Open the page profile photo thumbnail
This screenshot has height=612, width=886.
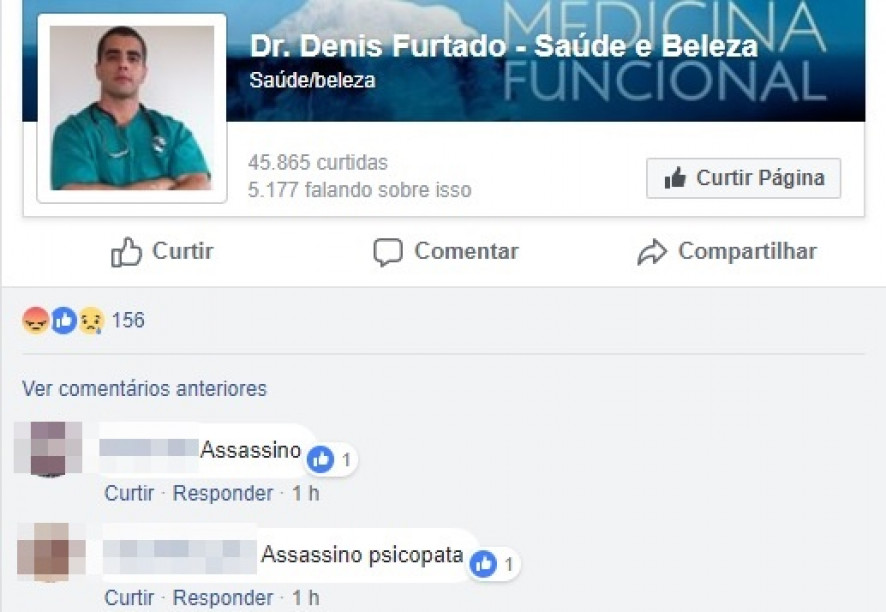point(132,108)
